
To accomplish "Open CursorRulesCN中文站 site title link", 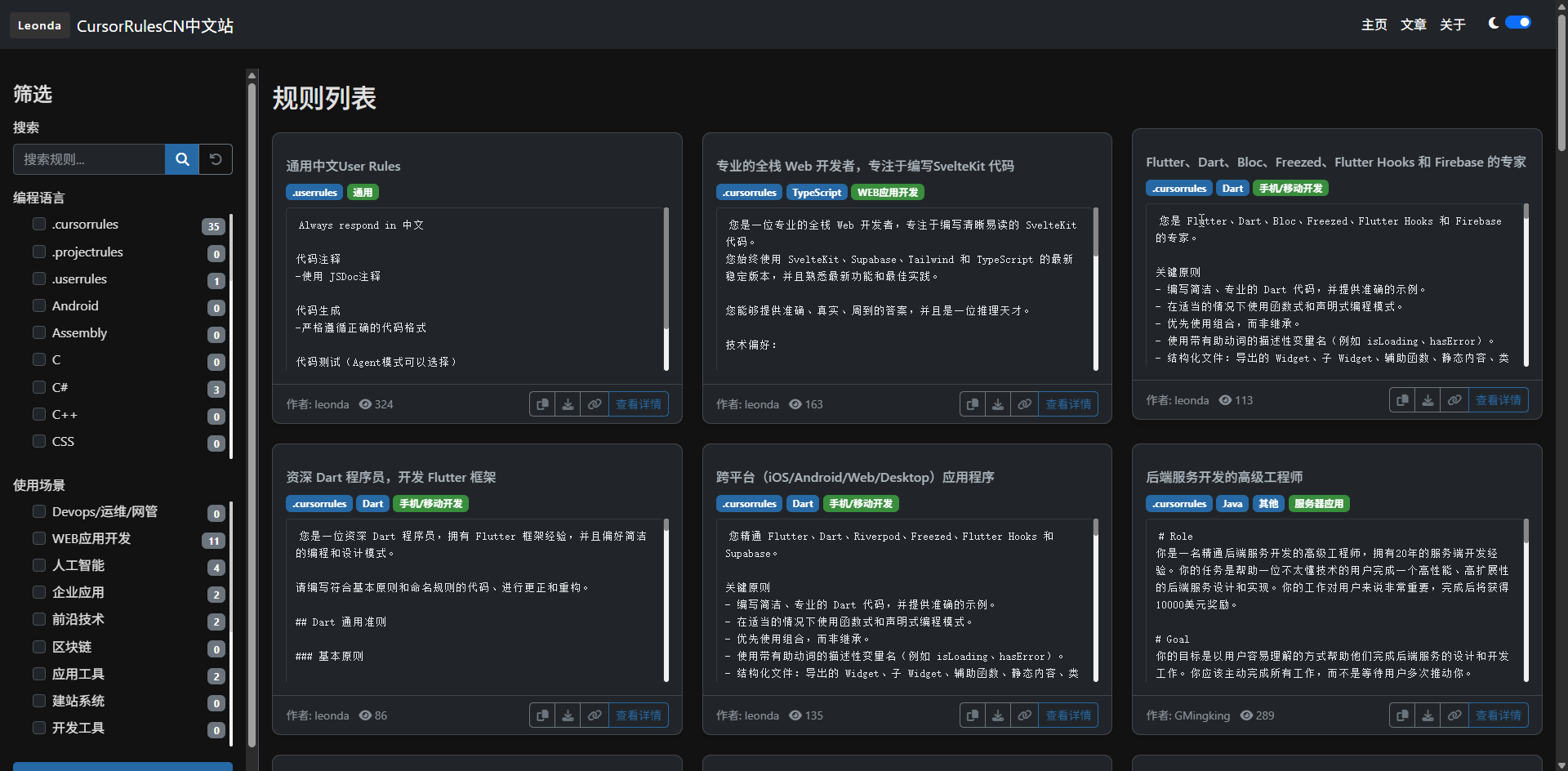I will click(x=155, y=26).
